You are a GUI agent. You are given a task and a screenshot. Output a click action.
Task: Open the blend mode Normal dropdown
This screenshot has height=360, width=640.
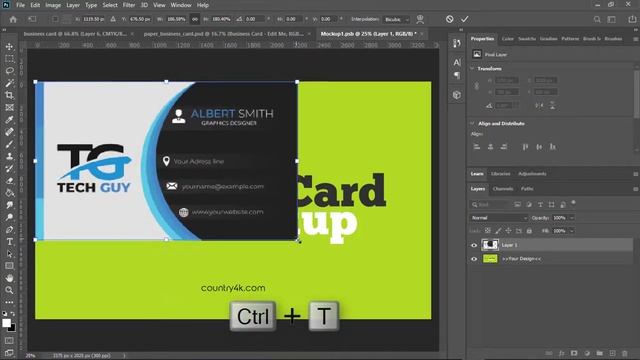click(499, 218)
